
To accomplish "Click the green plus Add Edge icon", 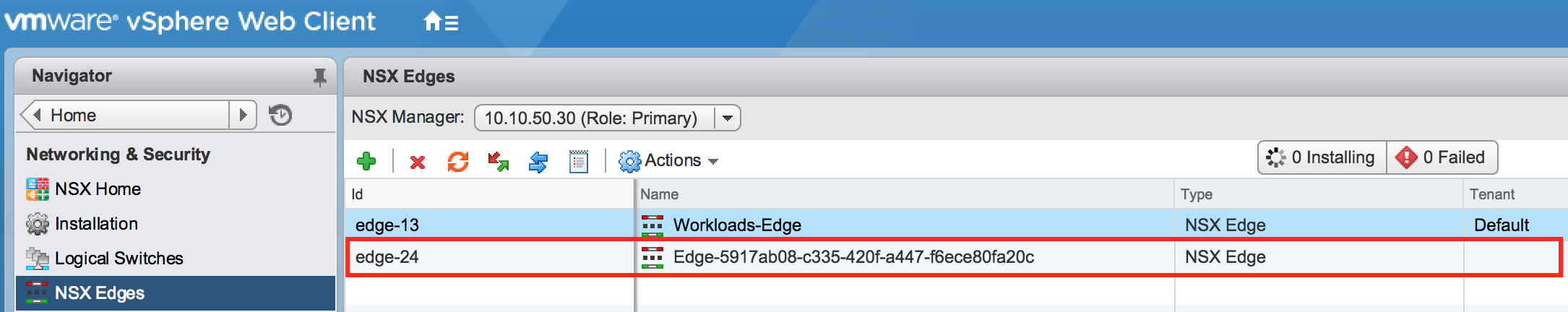I will 366,161.
